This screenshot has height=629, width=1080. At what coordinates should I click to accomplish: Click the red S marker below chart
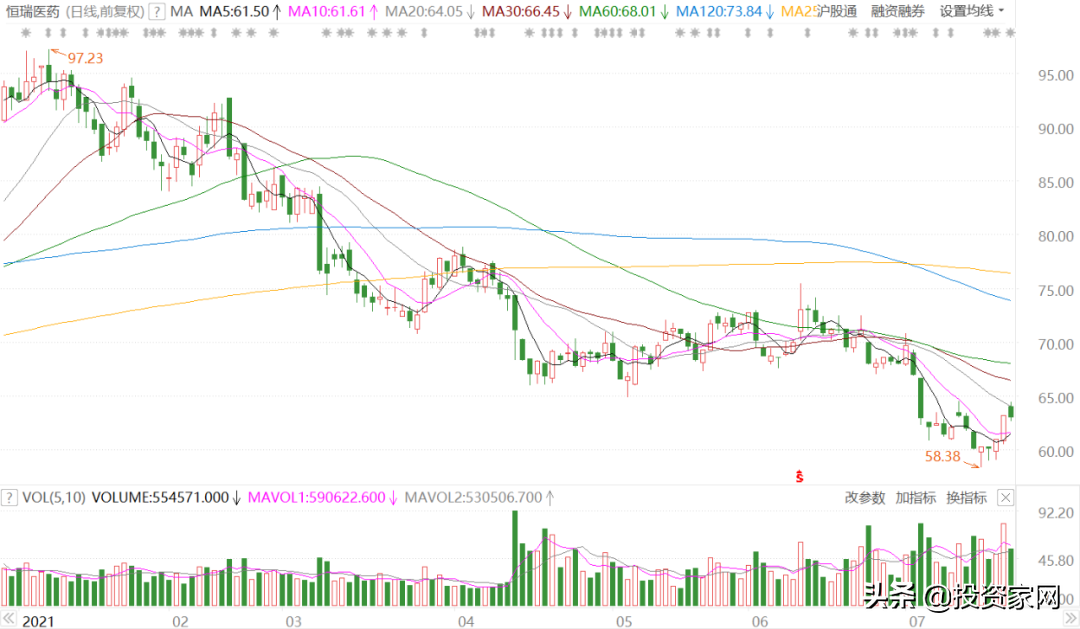pos(799,476)
